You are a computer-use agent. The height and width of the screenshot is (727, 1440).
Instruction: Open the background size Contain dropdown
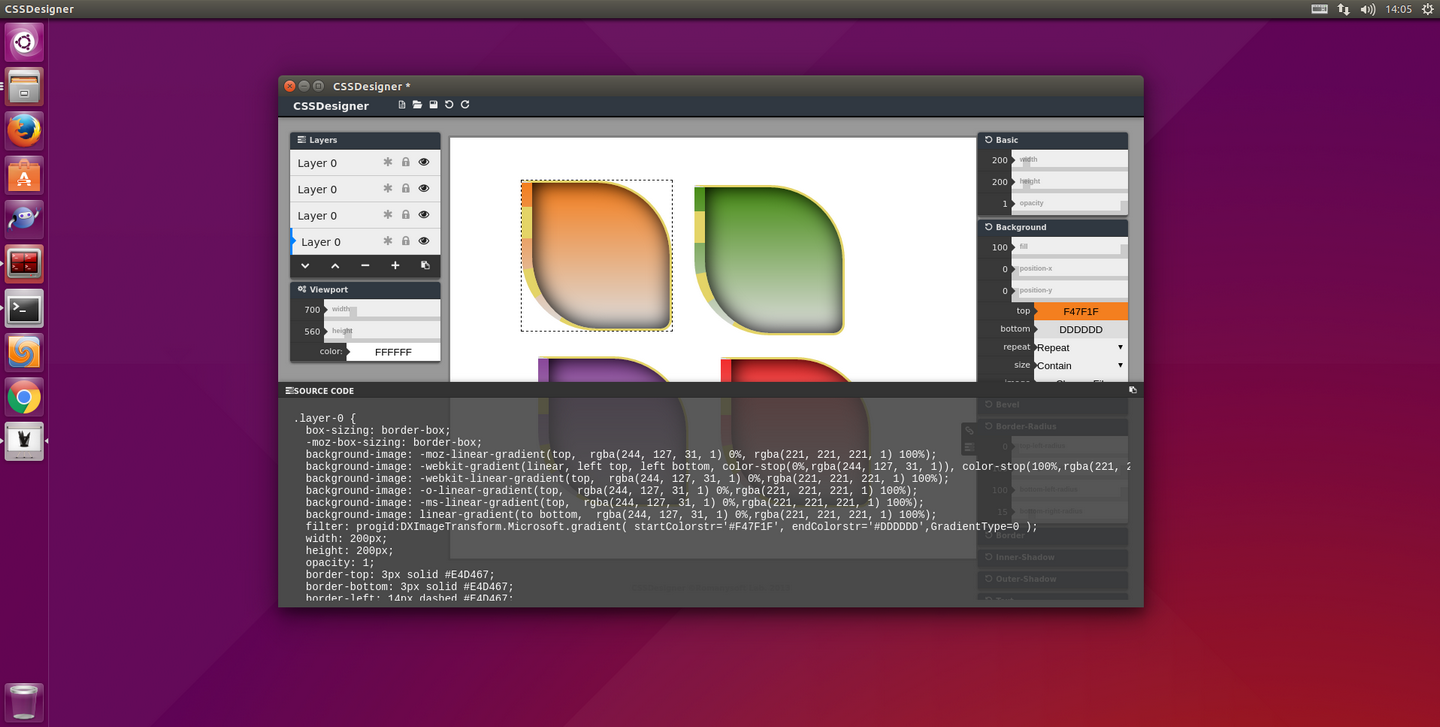pyautogui.click(x=1080, y=366)
